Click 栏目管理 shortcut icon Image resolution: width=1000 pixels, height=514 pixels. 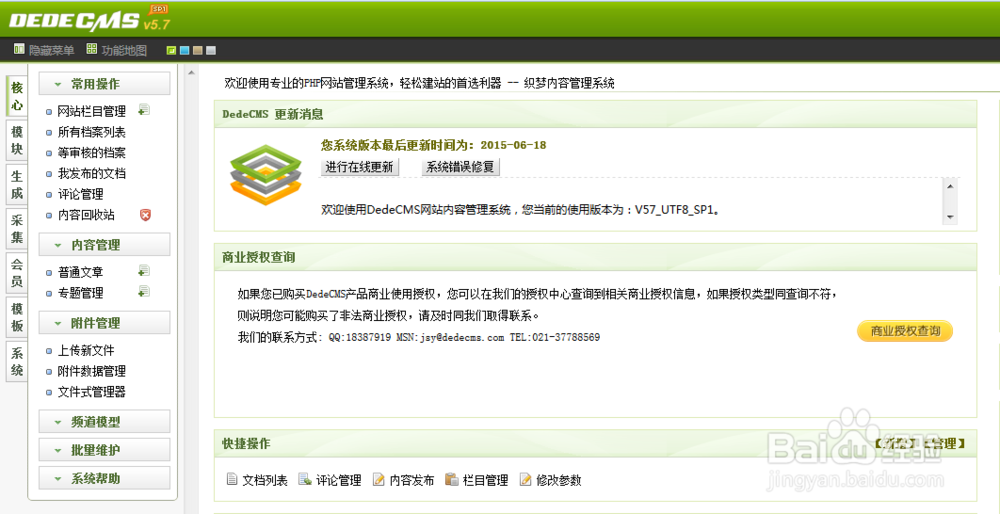pos(452,480)
